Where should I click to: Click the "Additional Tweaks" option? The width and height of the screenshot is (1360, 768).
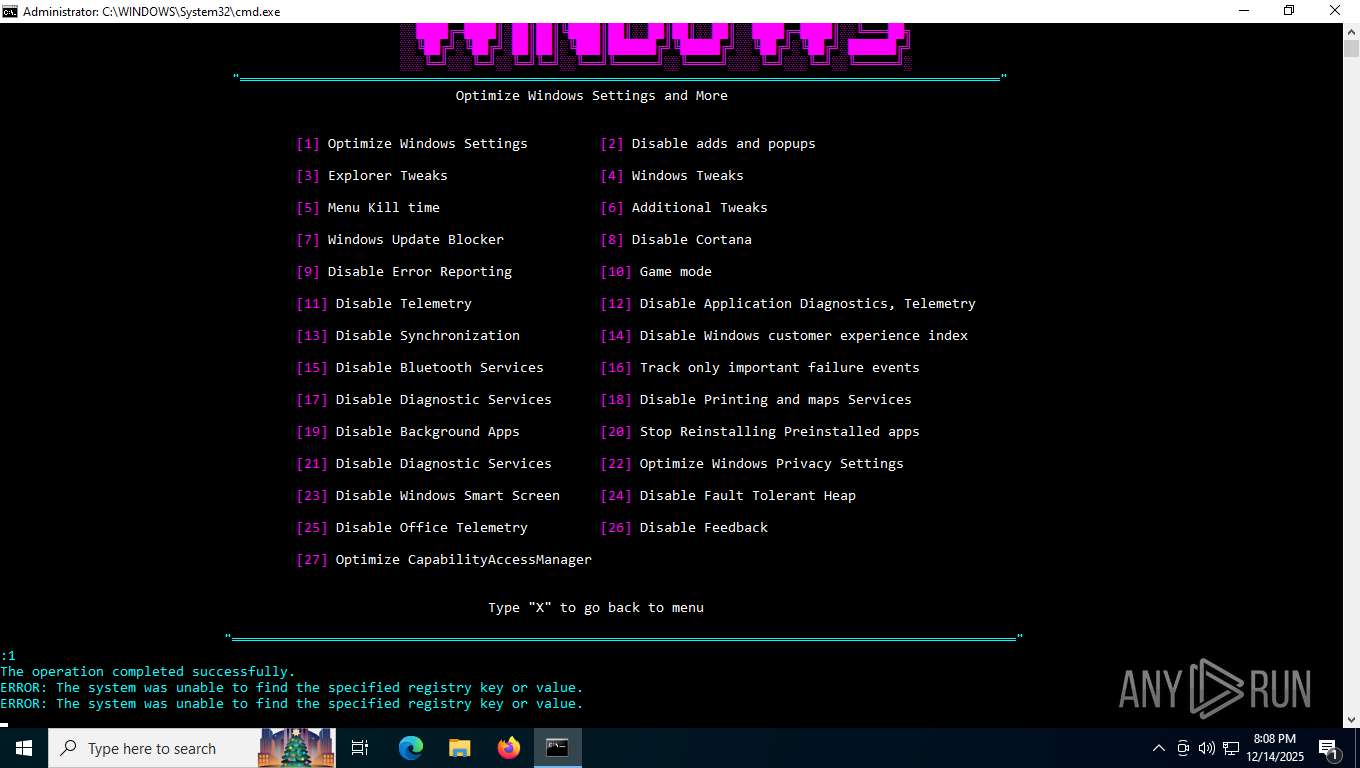[x=699, y=208]
